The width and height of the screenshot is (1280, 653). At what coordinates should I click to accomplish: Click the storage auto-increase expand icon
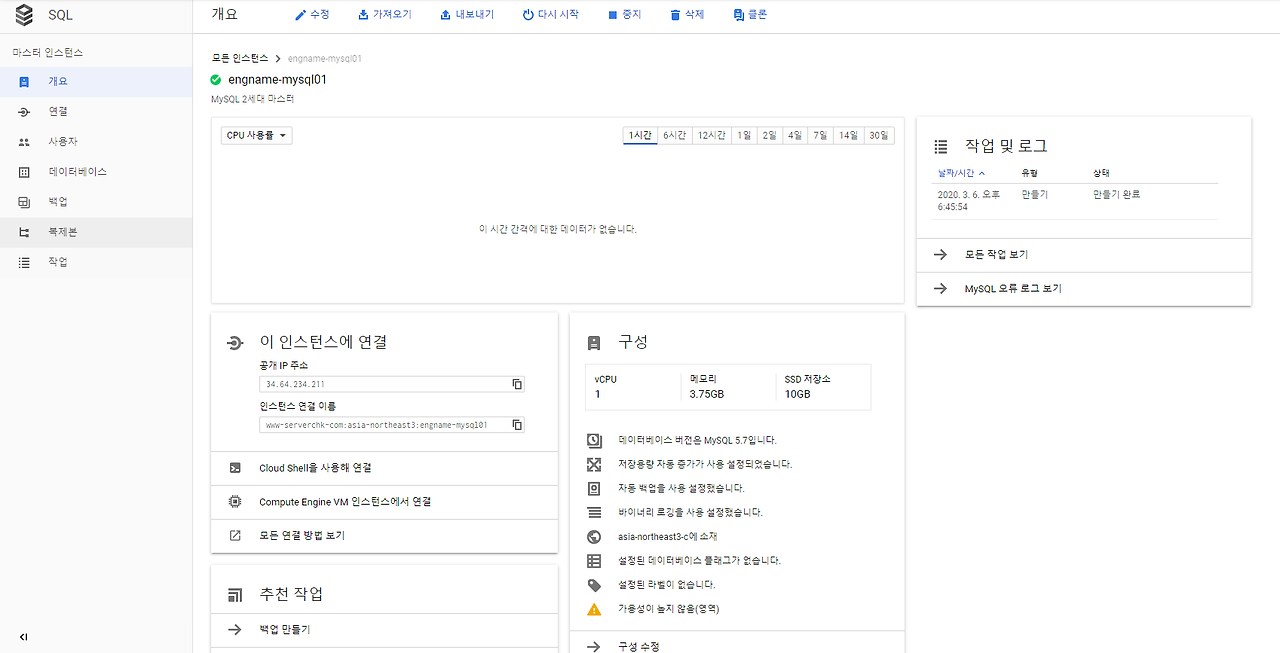coord(594,464)
